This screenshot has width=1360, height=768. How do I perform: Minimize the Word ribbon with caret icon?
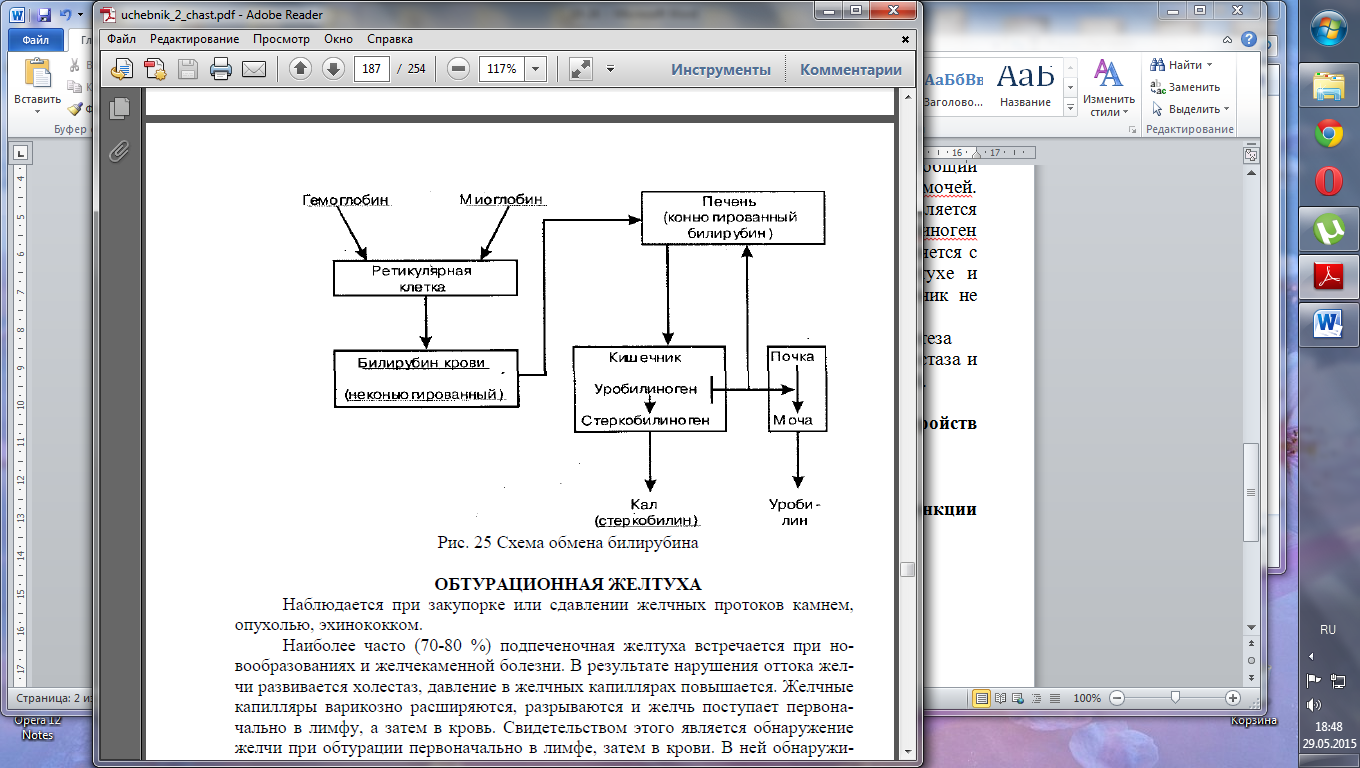[x=1229, y=40]
